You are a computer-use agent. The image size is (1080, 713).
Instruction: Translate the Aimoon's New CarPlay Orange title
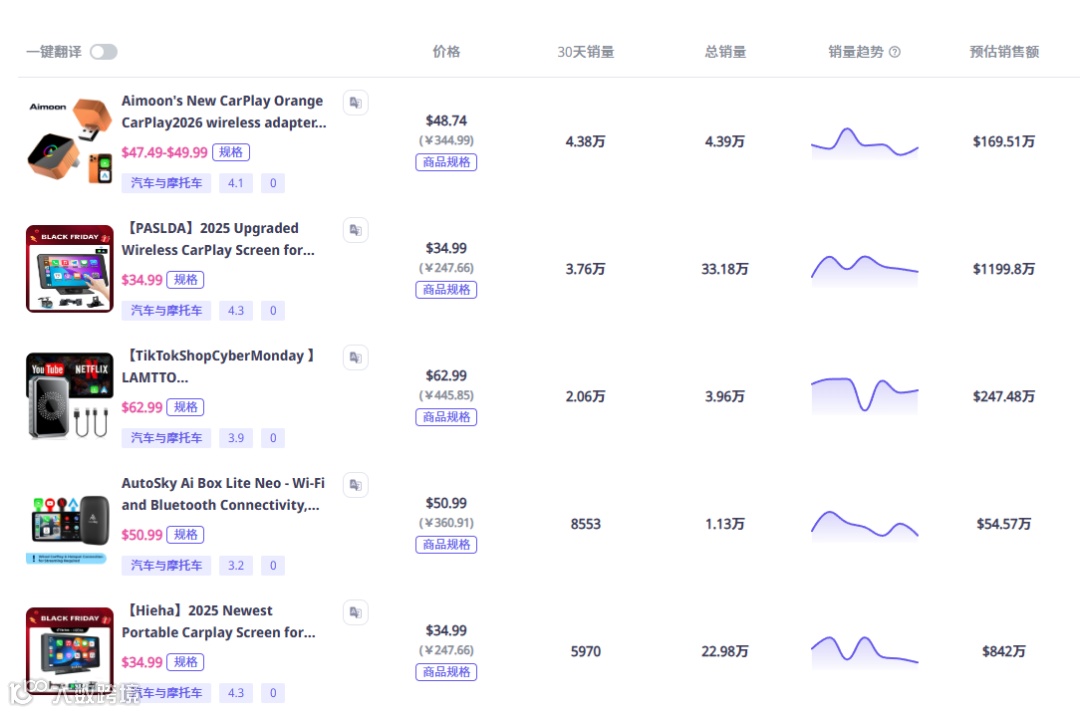355,103
